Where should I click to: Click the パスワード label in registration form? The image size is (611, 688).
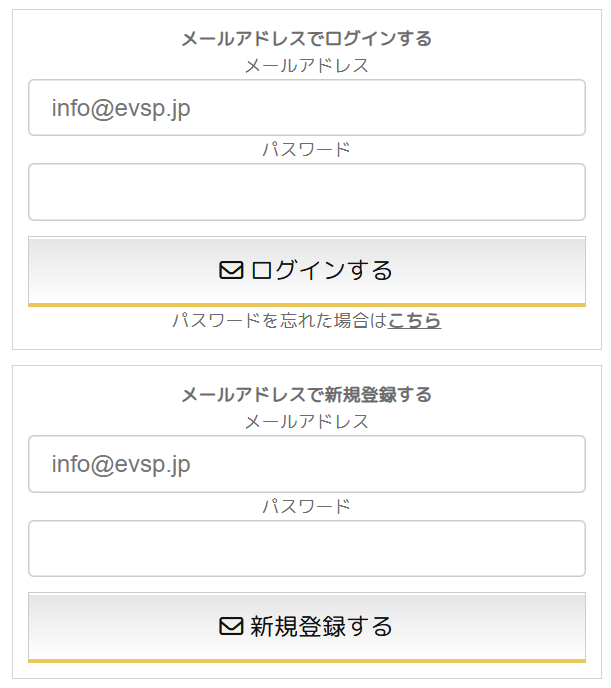(306, 506)
